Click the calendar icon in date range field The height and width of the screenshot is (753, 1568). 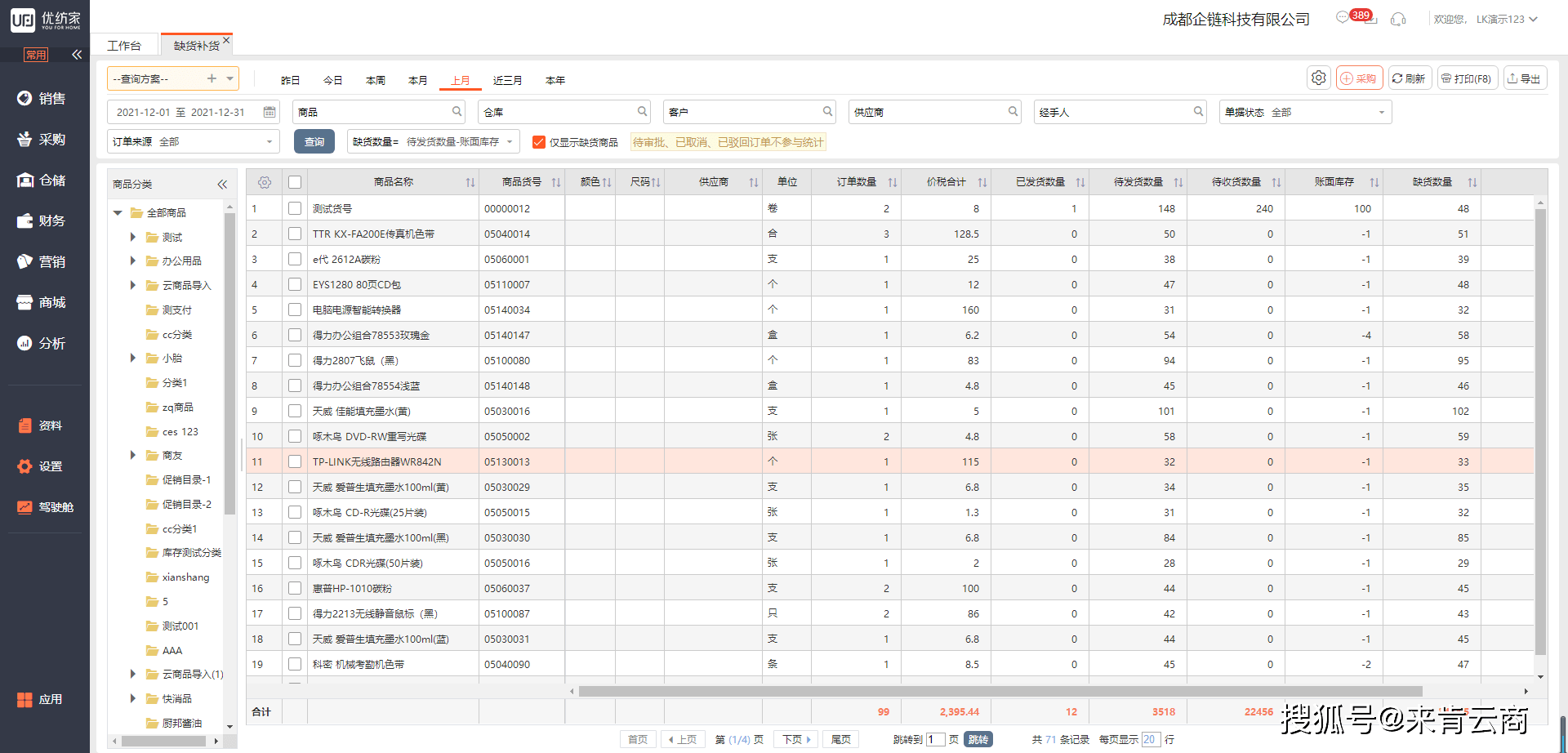(269, 112)
